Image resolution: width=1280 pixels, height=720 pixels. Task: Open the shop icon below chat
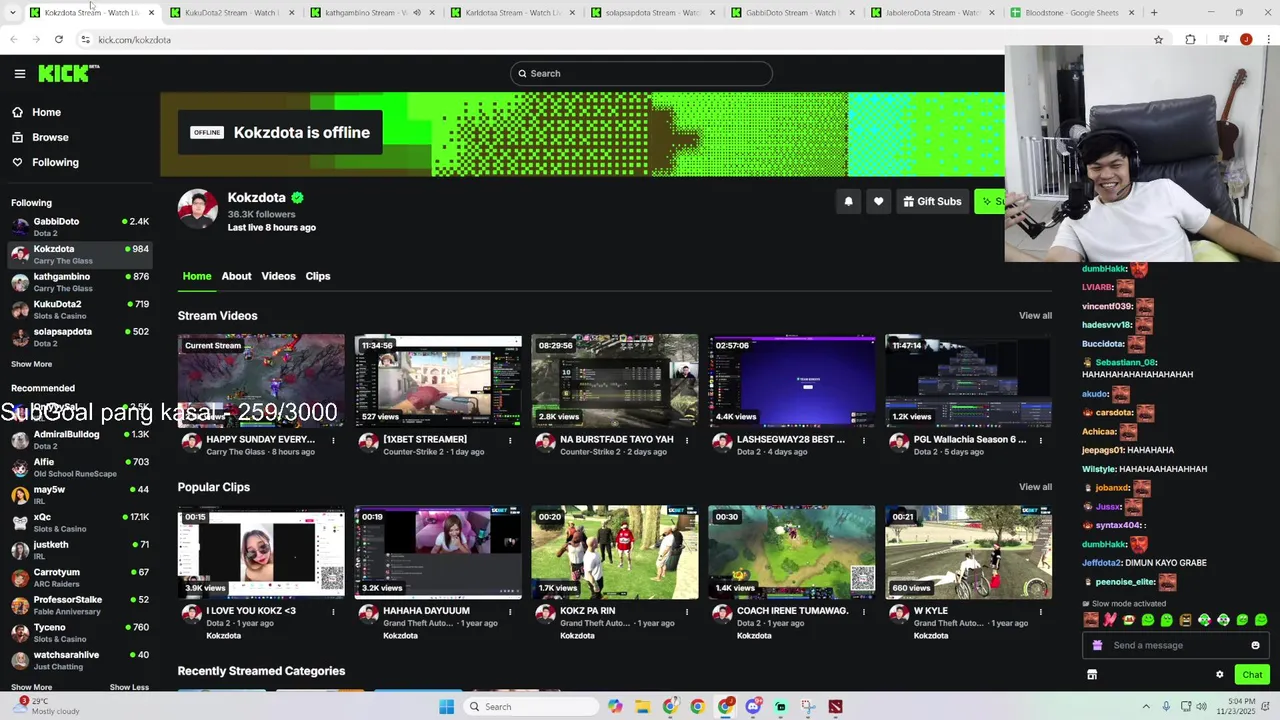1092,675
